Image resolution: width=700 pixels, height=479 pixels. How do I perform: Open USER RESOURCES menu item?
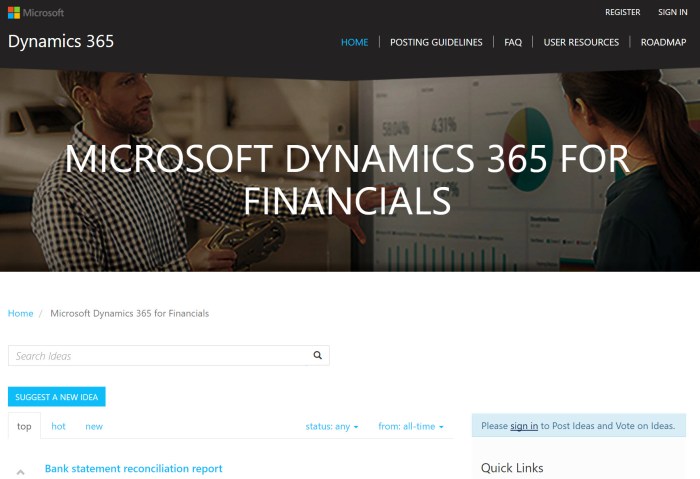[x=581, y=42]
